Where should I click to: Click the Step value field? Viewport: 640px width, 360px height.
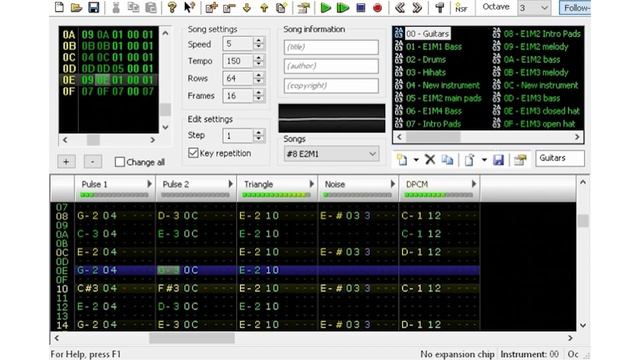tap(238, 136)
